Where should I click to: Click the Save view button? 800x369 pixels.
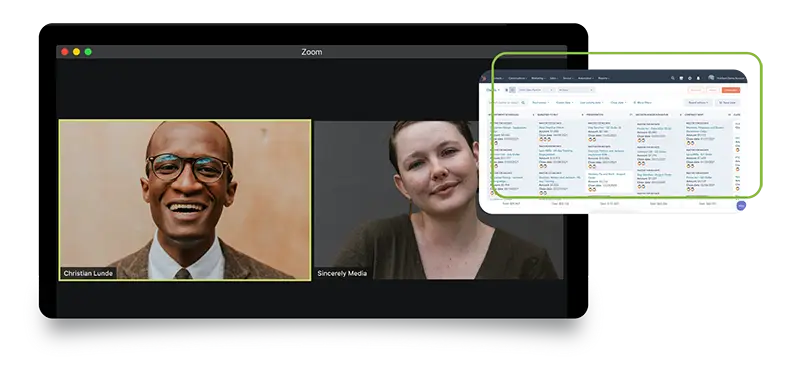[x=727, y=103]
